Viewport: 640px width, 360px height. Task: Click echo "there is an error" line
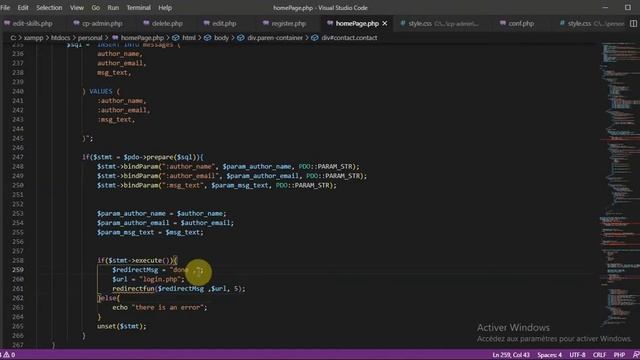coord(160,307)
